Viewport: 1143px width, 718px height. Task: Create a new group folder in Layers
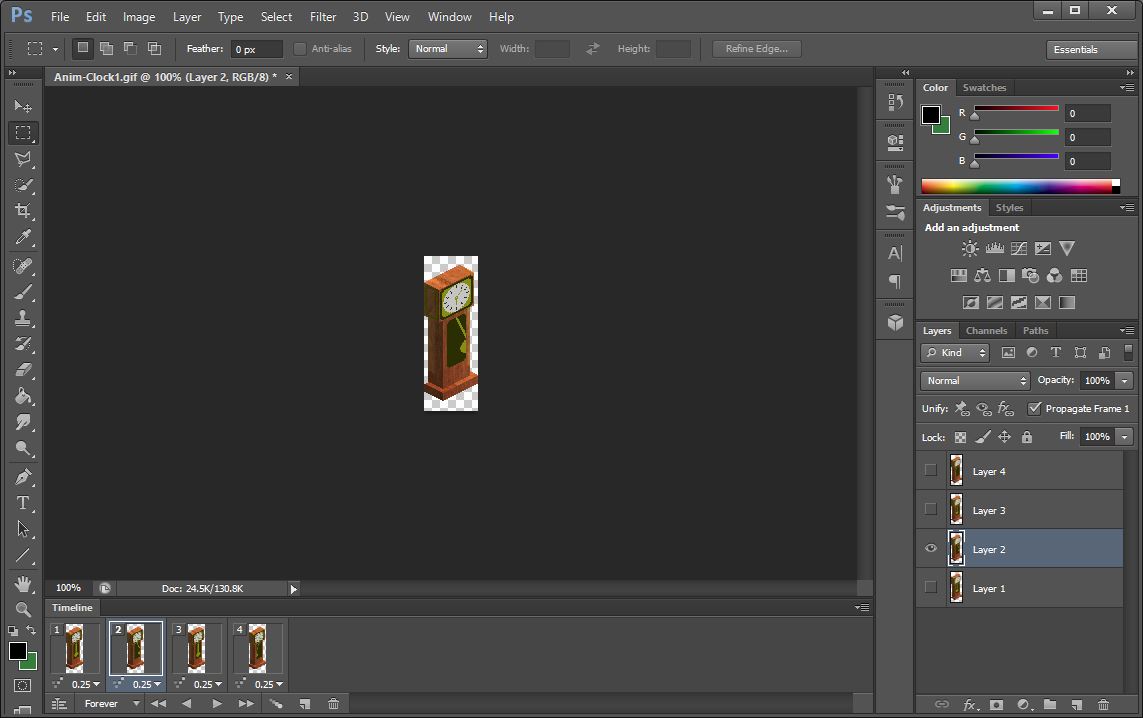(1050, 704)
